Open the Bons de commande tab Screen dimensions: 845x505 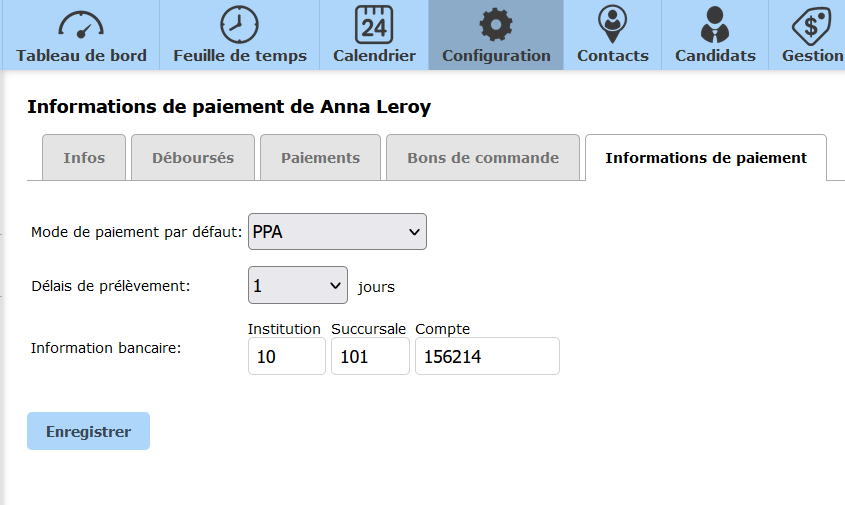tap(483, 158)
